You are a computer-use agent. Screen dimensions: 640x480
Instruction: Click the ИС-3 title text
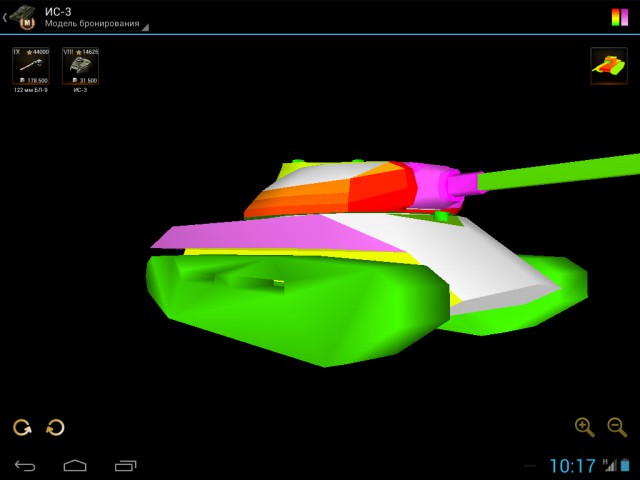[58, 11]
